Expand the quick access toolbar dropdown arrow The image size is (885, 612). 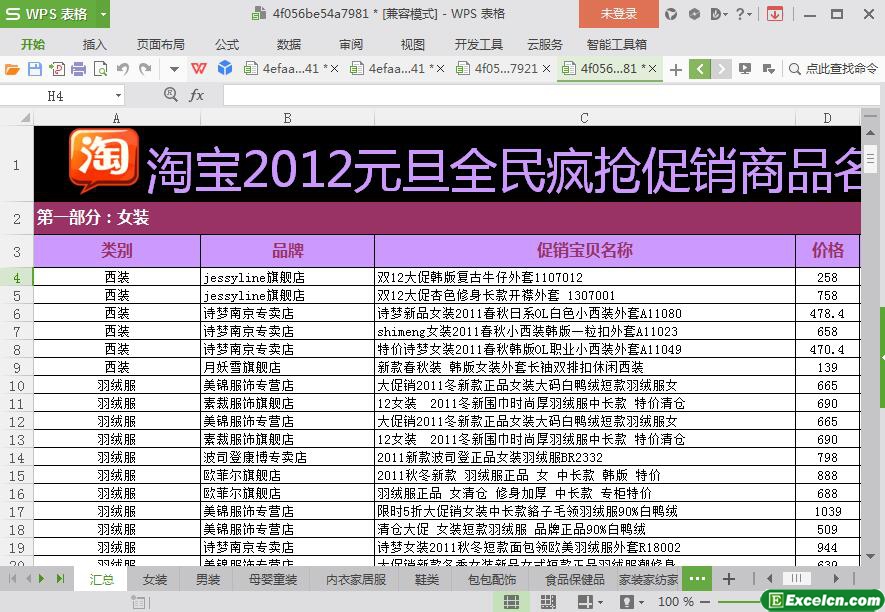click(x=174, y=69)
